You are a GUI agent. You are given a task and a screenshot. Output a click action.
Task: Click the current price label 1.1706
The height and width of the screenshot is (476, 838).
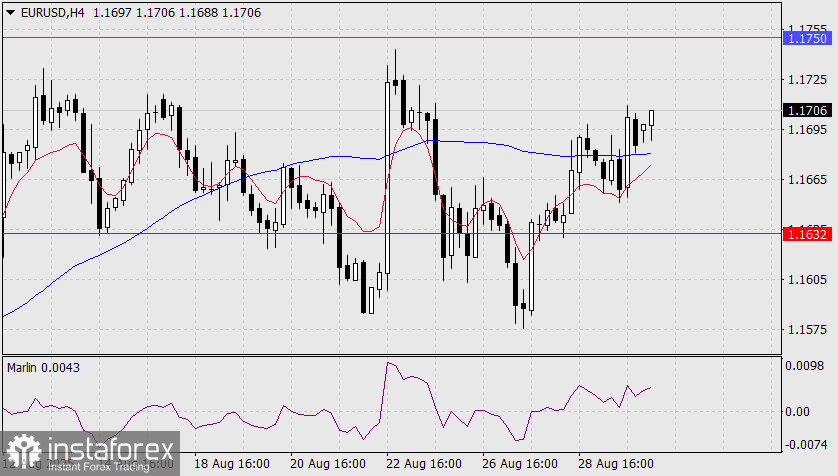point(808,110)
